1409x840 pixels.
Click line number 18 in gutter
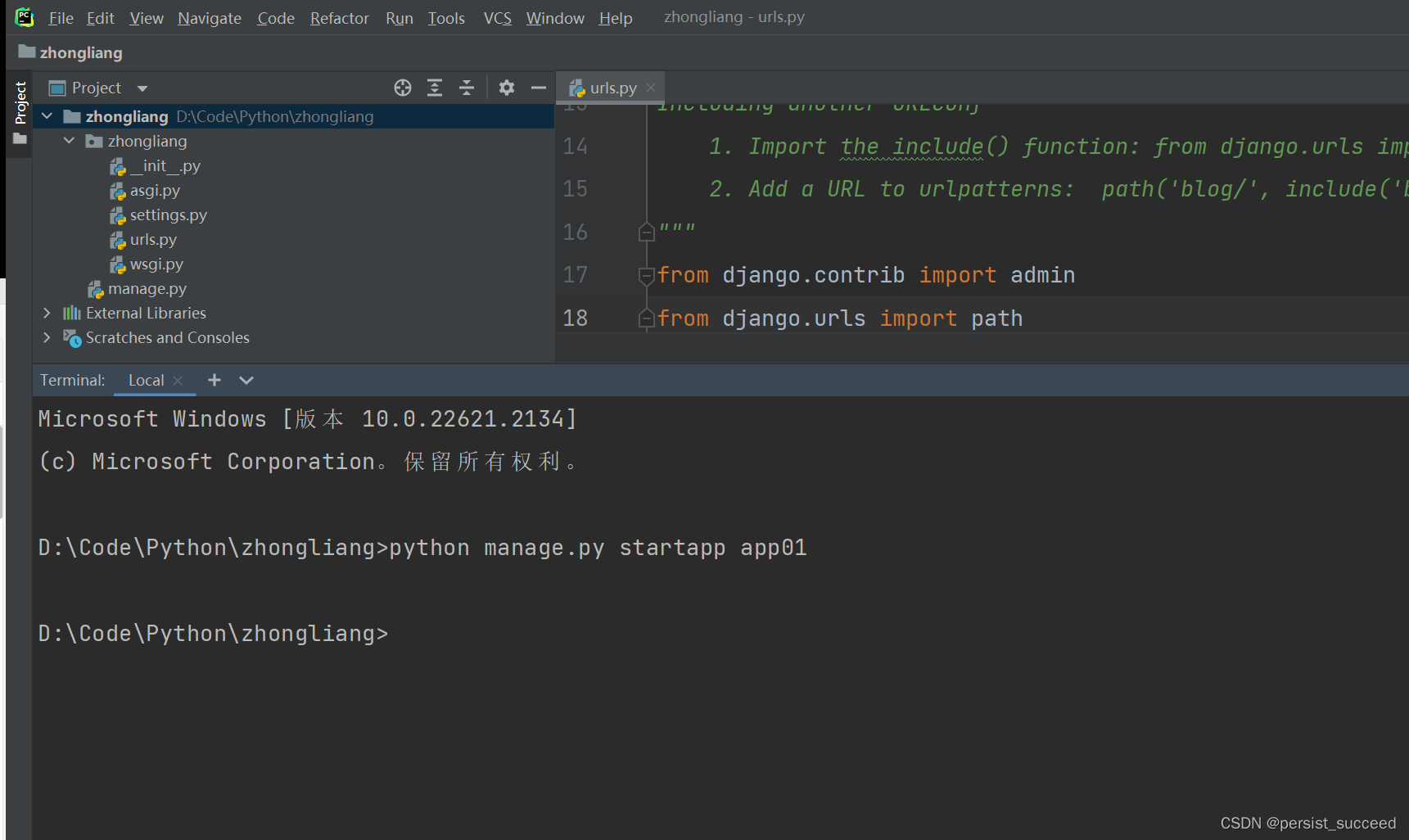coord(576,318)
